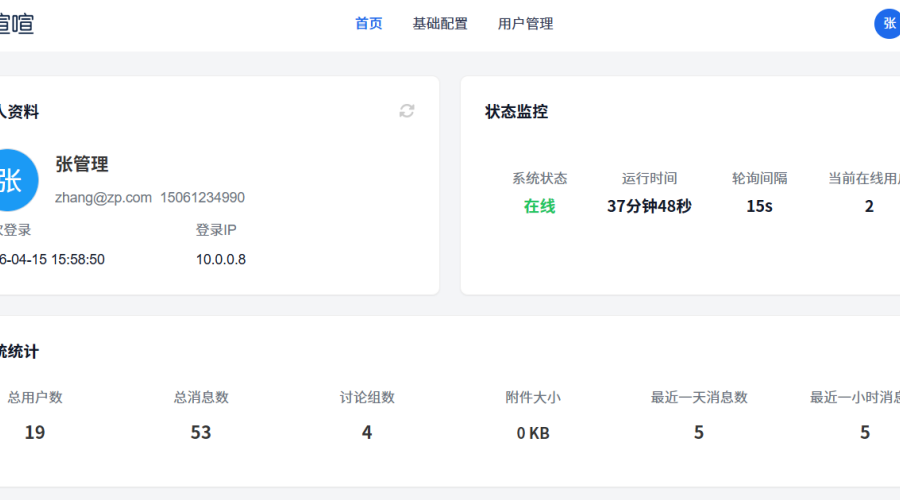
Task: Click the 运行时间 label
Action: pos(649,179)
